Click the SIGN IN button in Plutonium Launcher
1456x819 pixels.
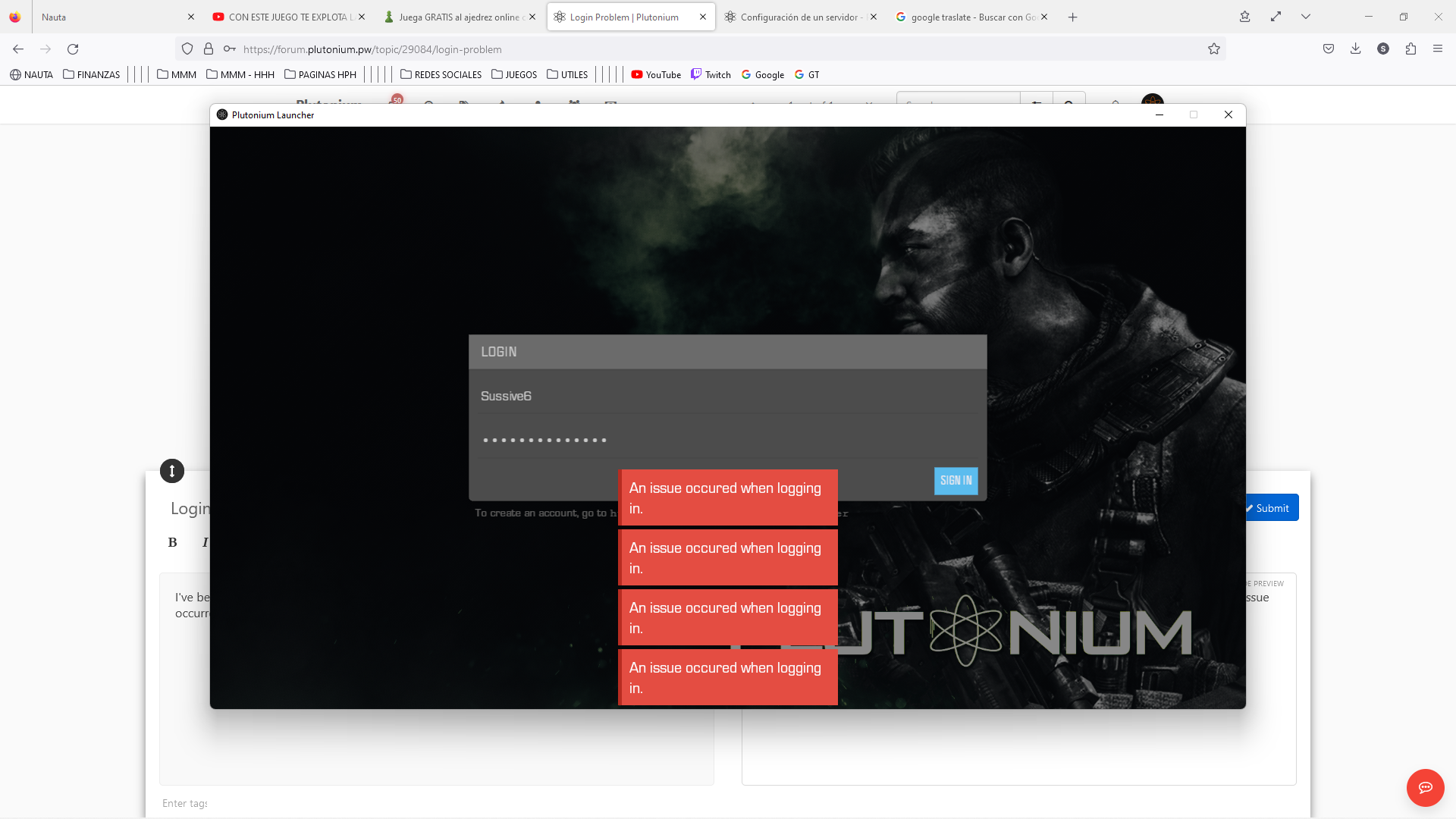point(955,481)
